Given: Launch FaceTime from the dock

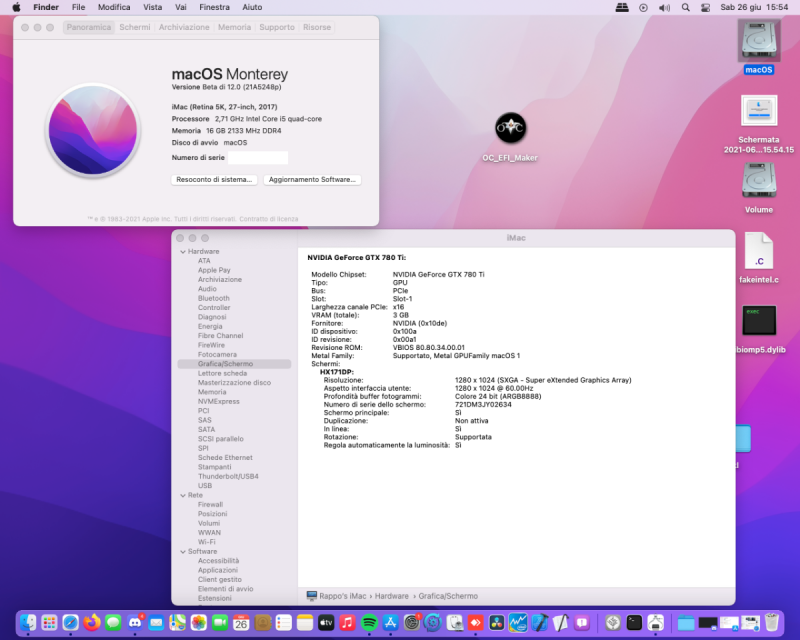Looking at the screenshot, I should click(x=220, y=623).
